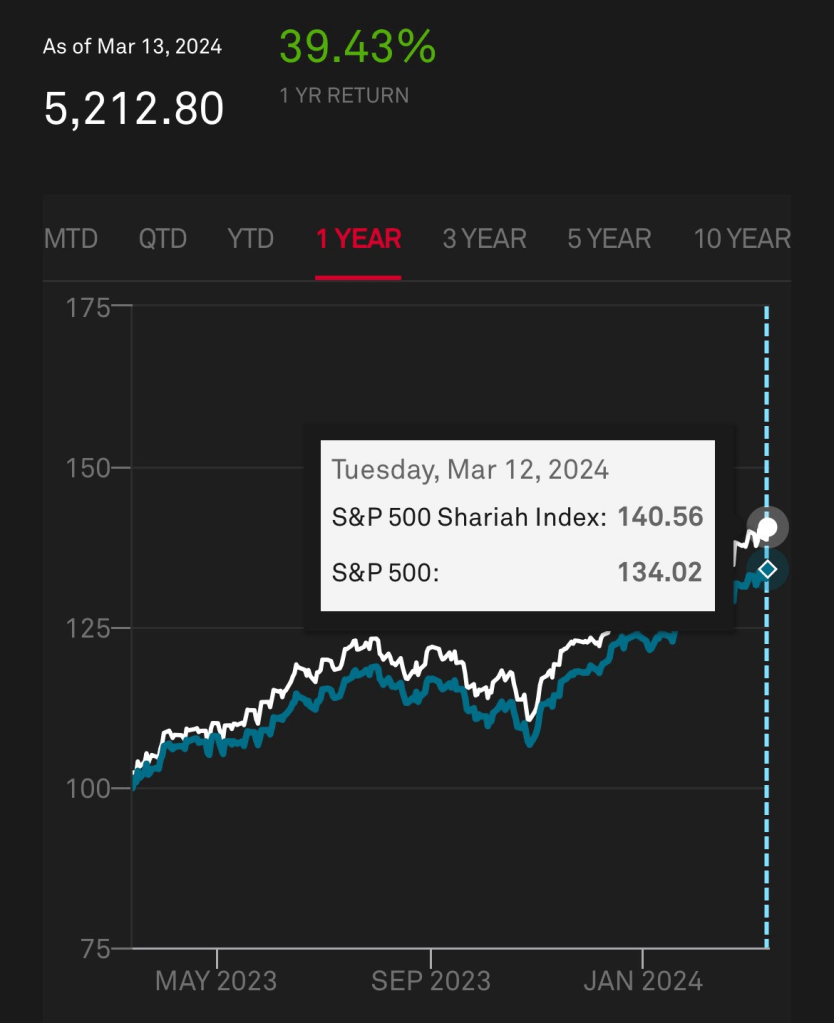Click the SEP 2023 axis label
Screen dimensions: 834x1023
coord(431,981)
